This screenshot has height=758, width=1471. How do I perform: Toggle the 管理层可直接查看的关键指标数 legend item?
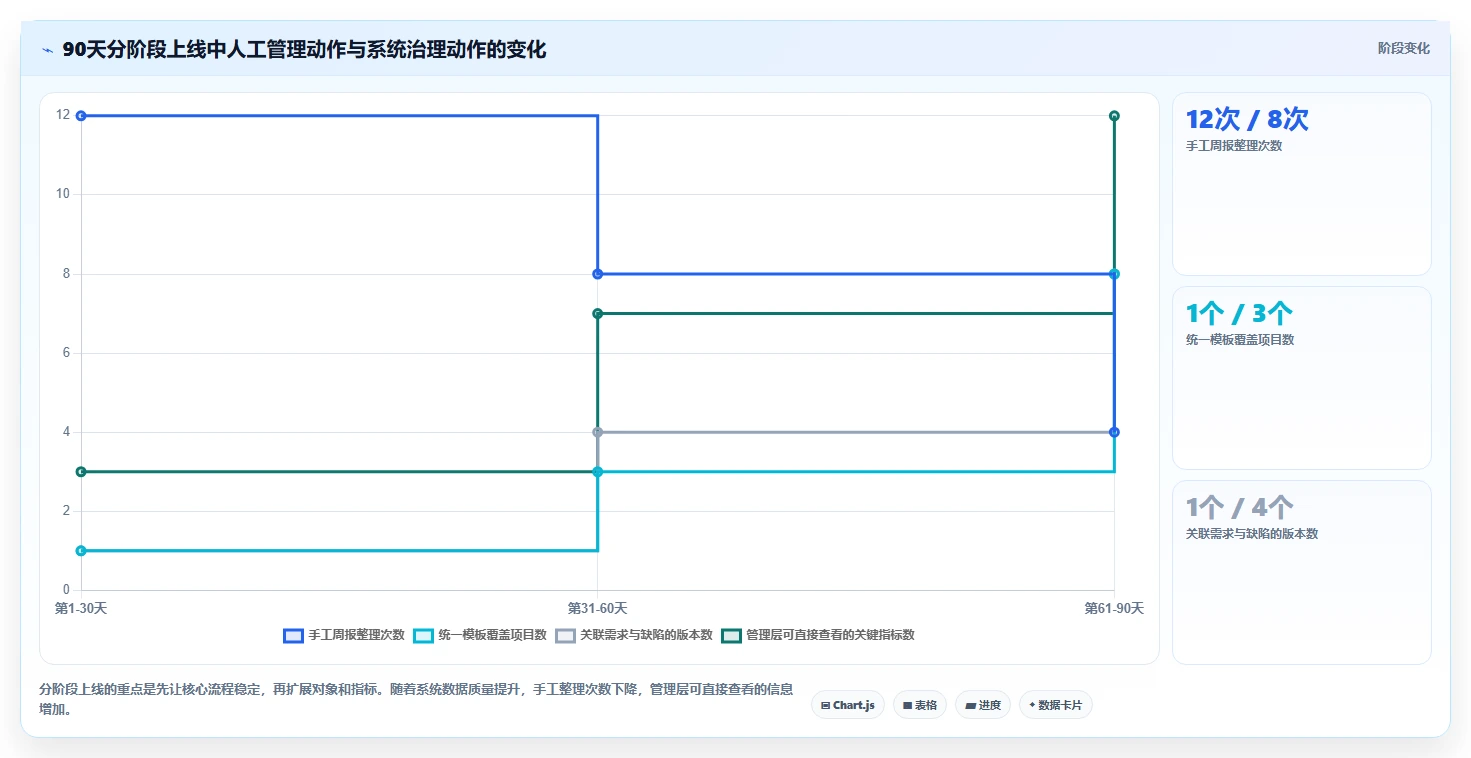818,635
